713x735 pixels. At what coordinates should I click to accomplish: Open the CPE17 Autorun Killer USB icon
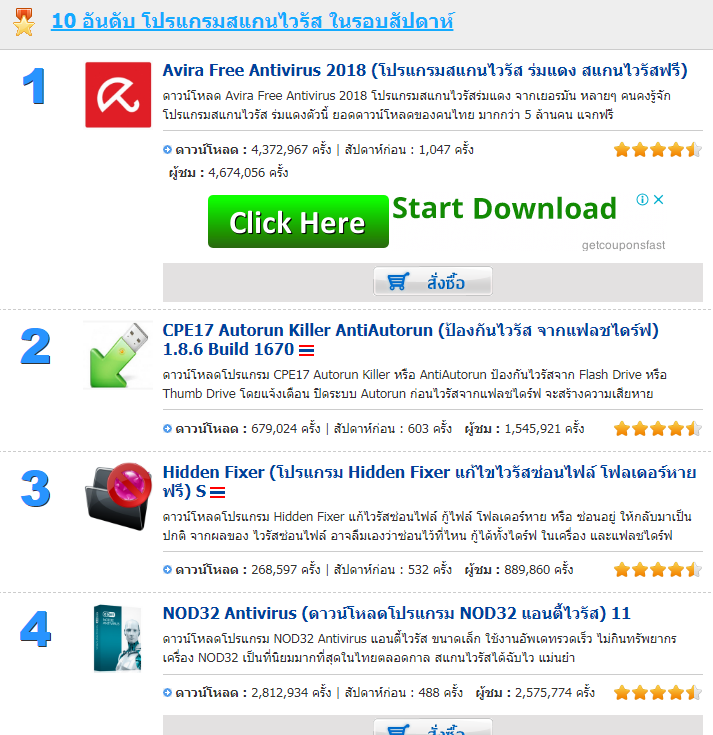(118, 355)
